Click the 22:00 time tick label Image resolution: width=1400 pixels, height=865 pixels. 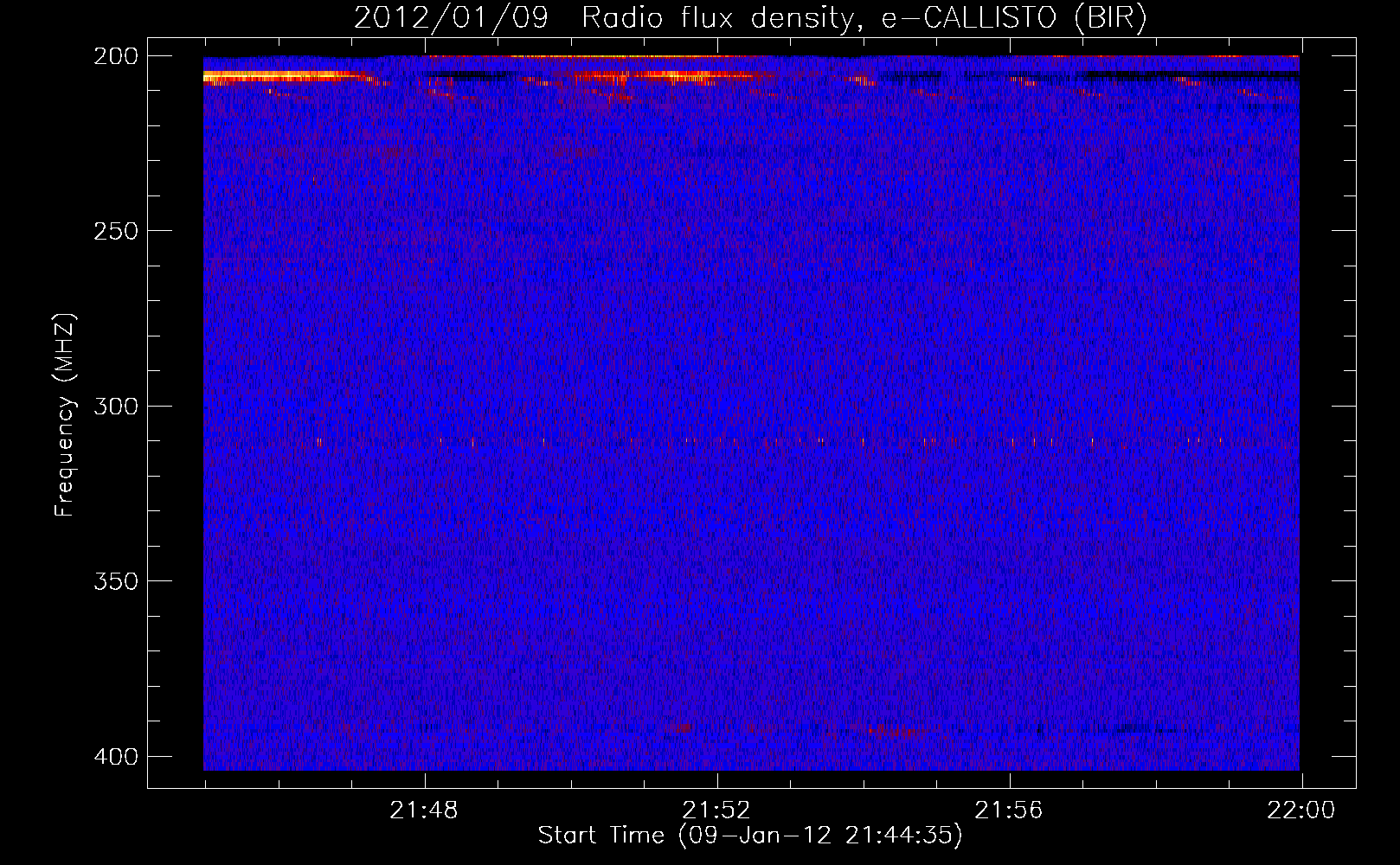coord(1301,811)
